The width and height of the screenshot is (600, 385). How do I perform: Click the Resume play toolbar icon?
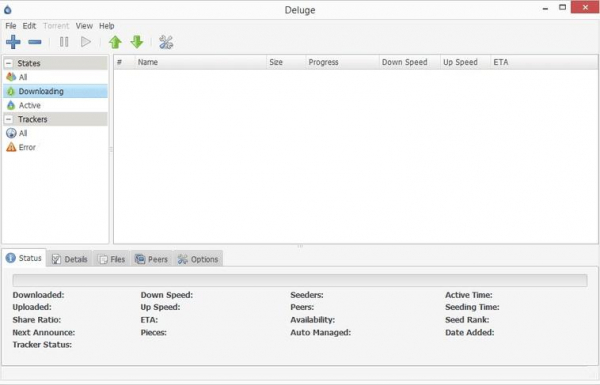point(86,42)
